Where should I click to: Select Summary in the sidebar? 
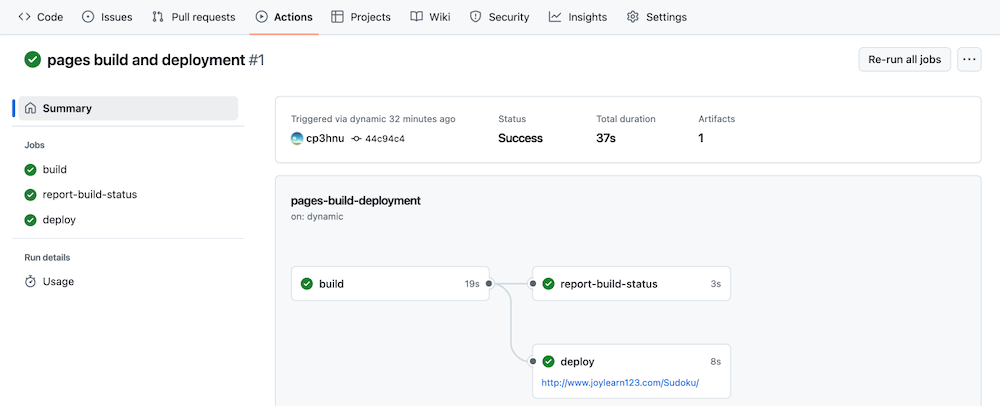(x=128, y=108)
